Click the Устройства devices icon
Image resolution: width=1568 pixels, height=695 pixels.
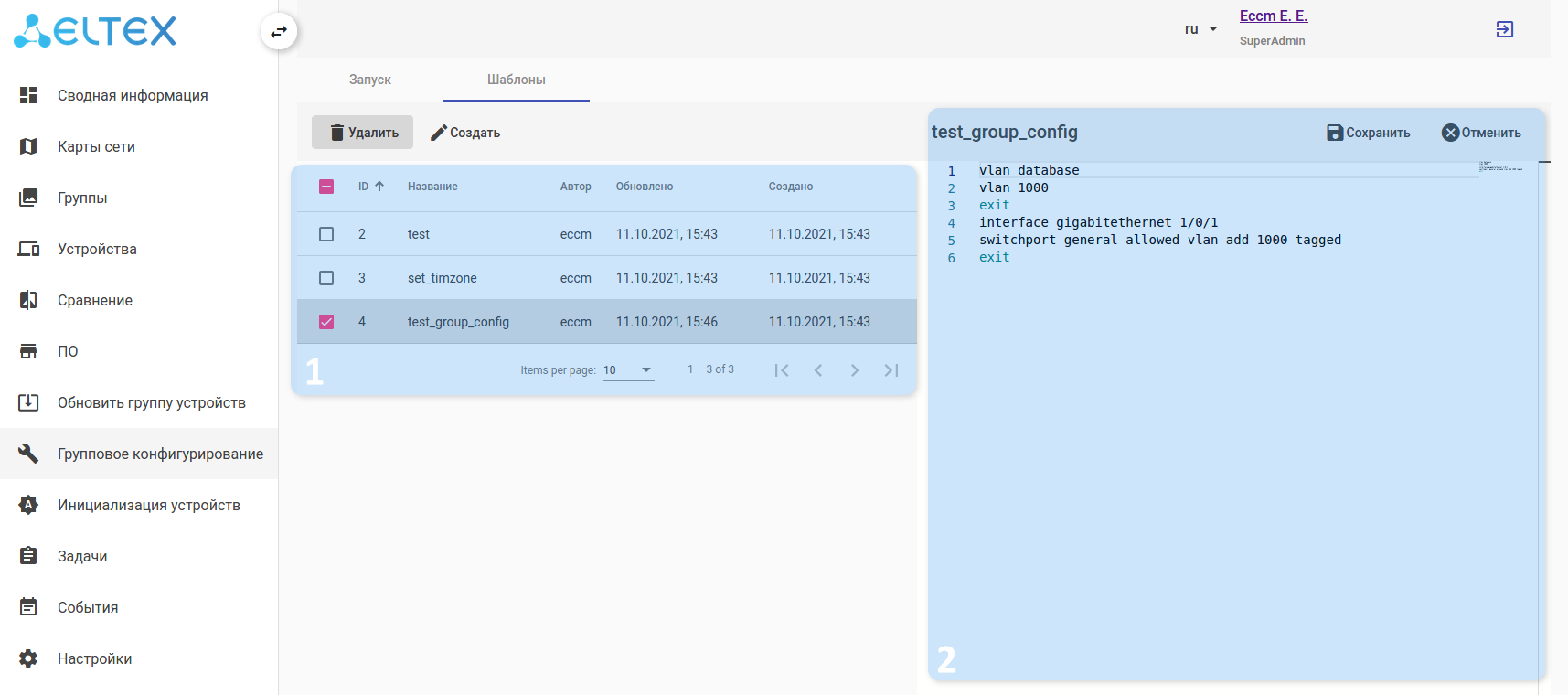click(x=28, y=249)
